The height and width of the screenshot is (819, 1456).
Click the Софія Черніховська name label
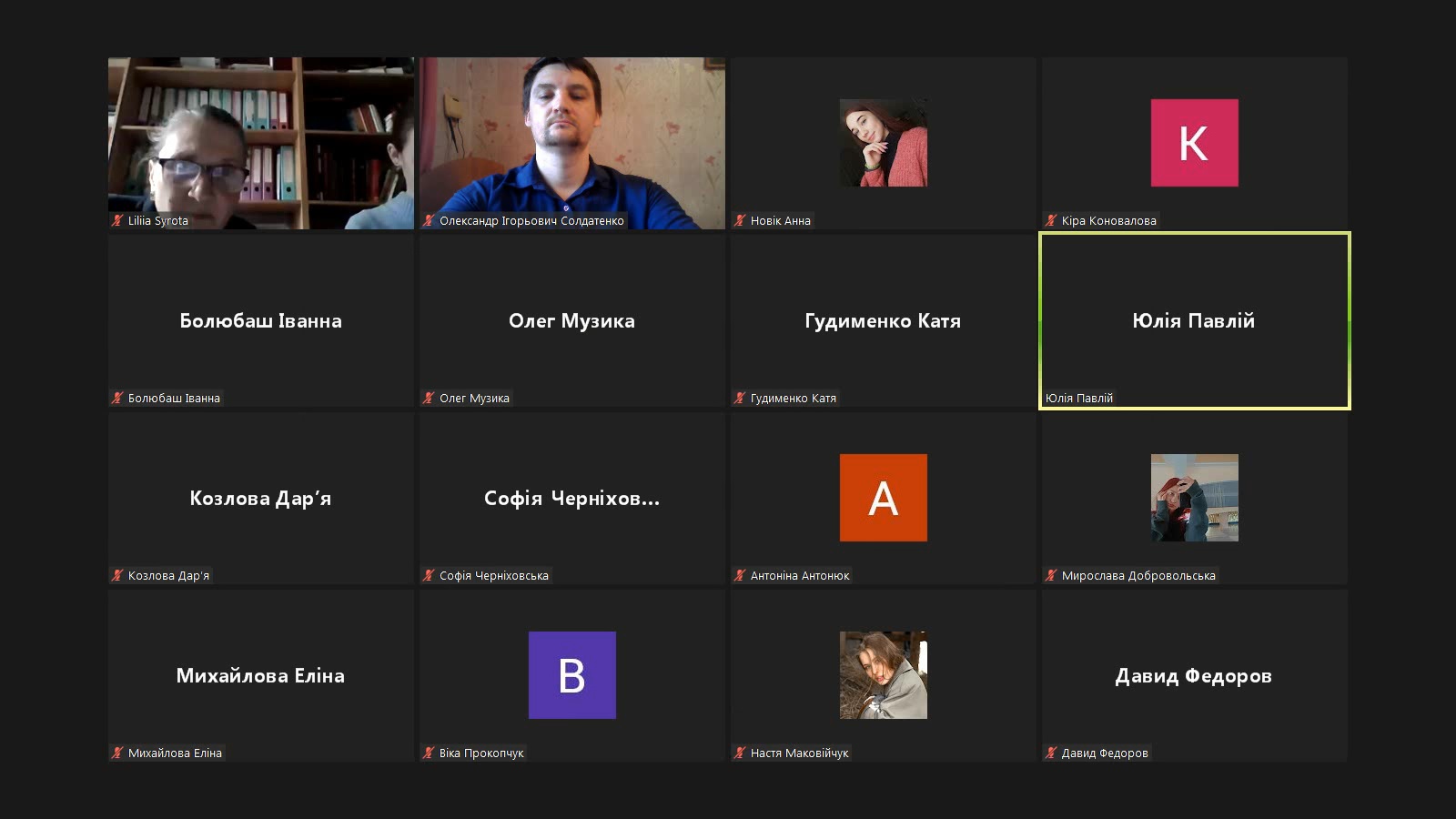click(x=493, y=575)
